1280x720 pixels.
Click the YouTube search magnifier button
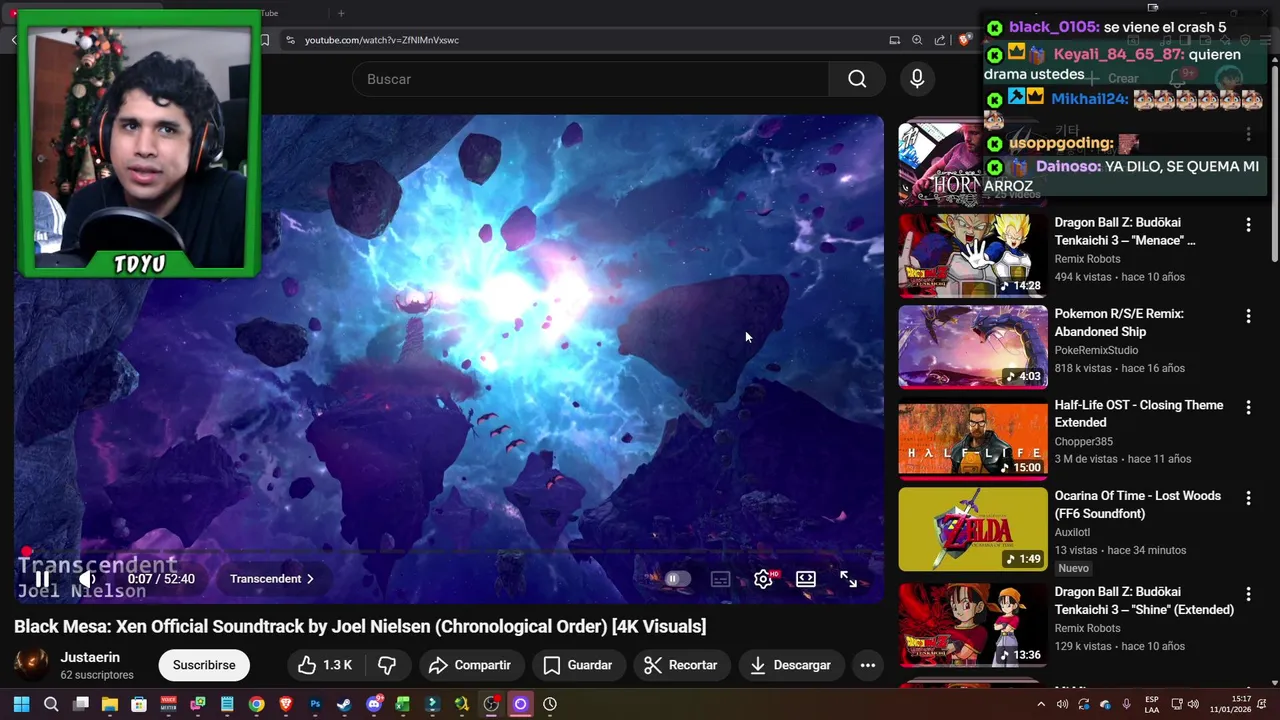pyautogui.click(x=857, y=79)
